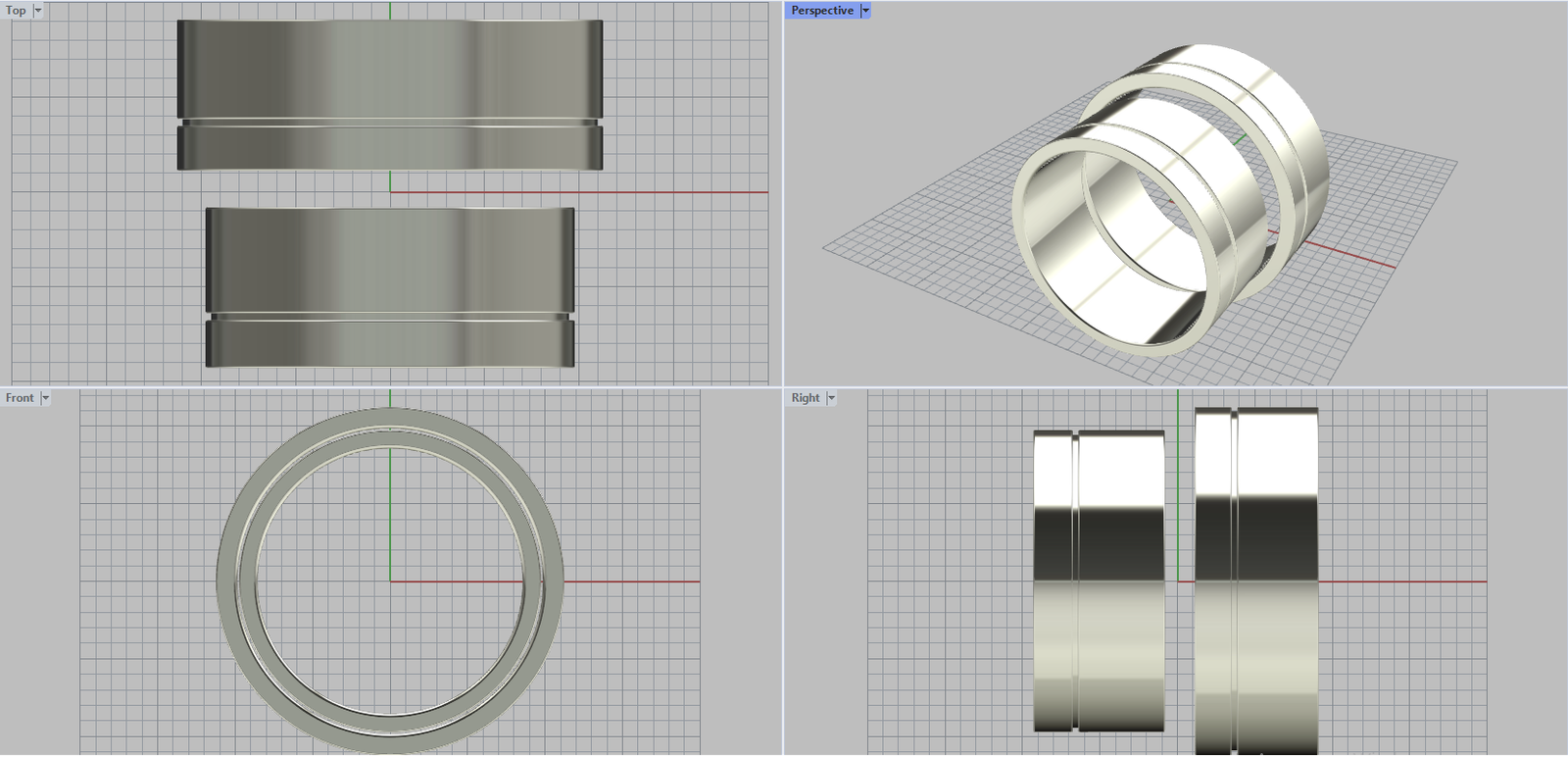This screenshot has width=1568, height=757.
Task: Expand the Perspective viewport menu arrow
Action: click(x=865, y=11)
